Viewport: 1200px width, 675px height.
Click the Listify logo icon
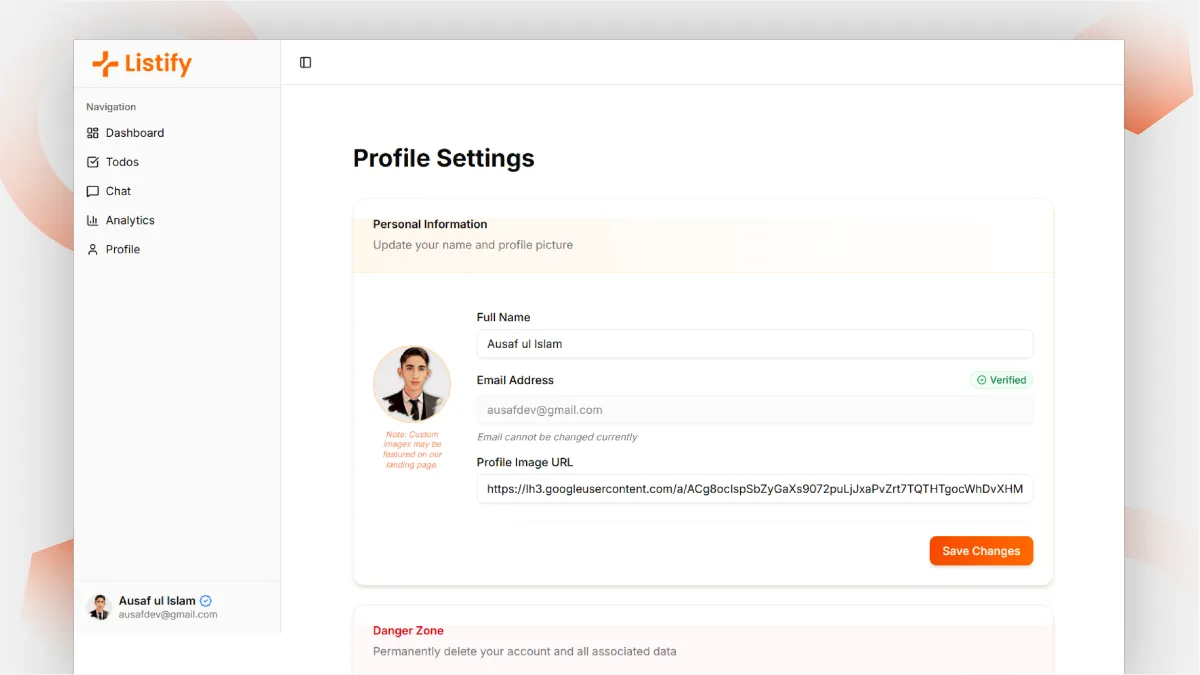(x=105, y=64)
